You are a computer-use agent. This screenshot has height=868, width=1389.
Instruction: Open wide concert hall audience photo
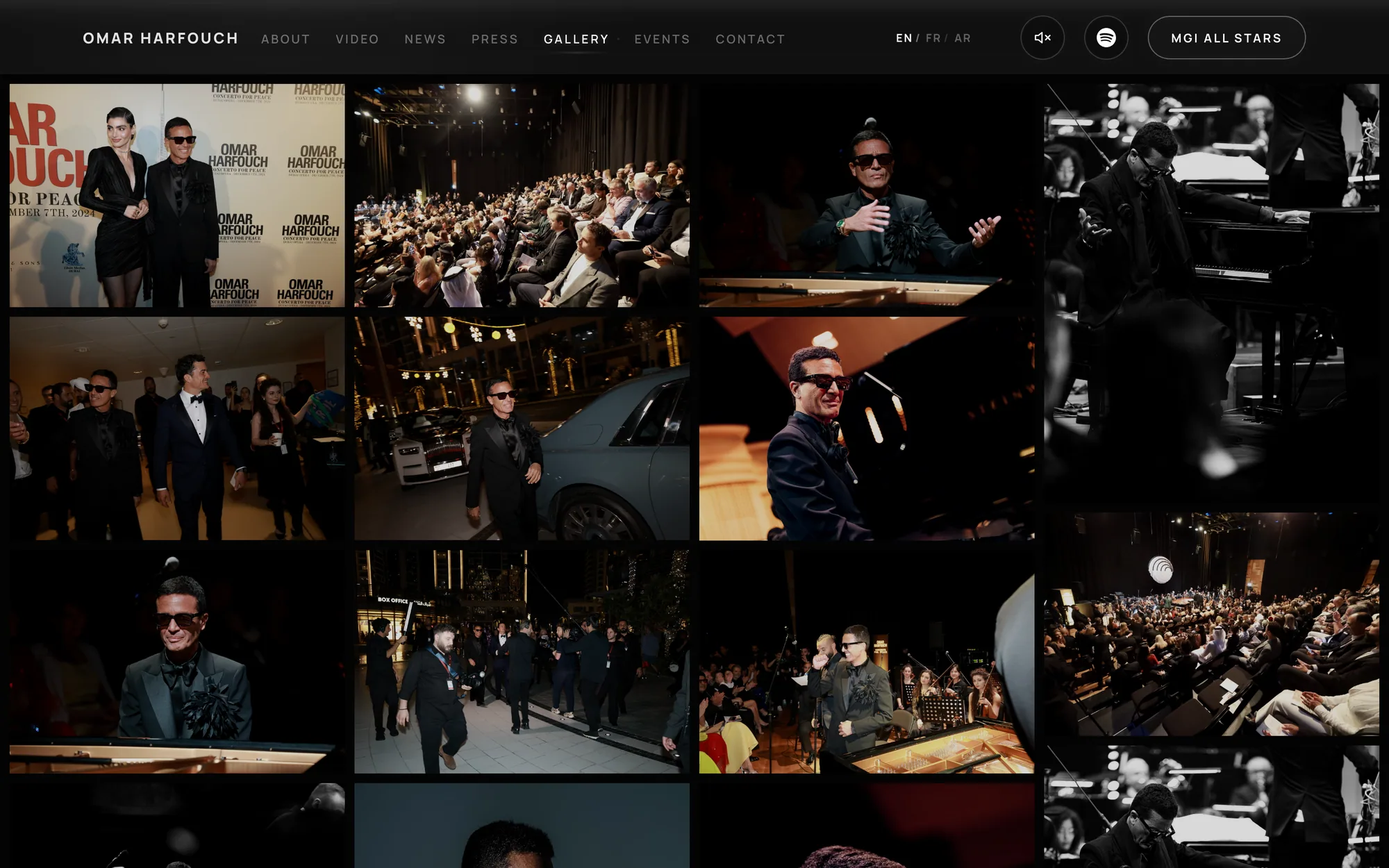click(1211, 624)
